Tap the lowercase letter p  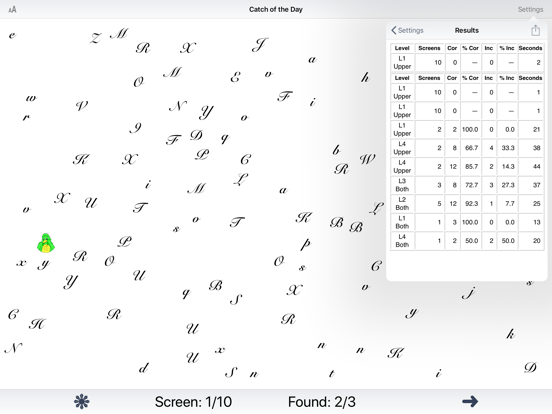coord(306,243)
